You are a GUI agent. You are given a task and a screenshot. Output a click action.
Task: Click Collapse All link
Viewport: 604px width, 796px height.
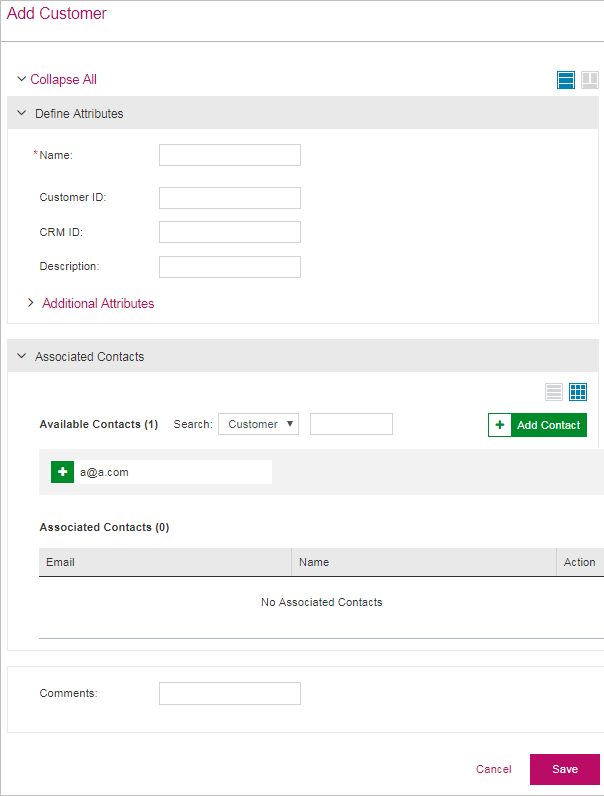coord(62,79)
